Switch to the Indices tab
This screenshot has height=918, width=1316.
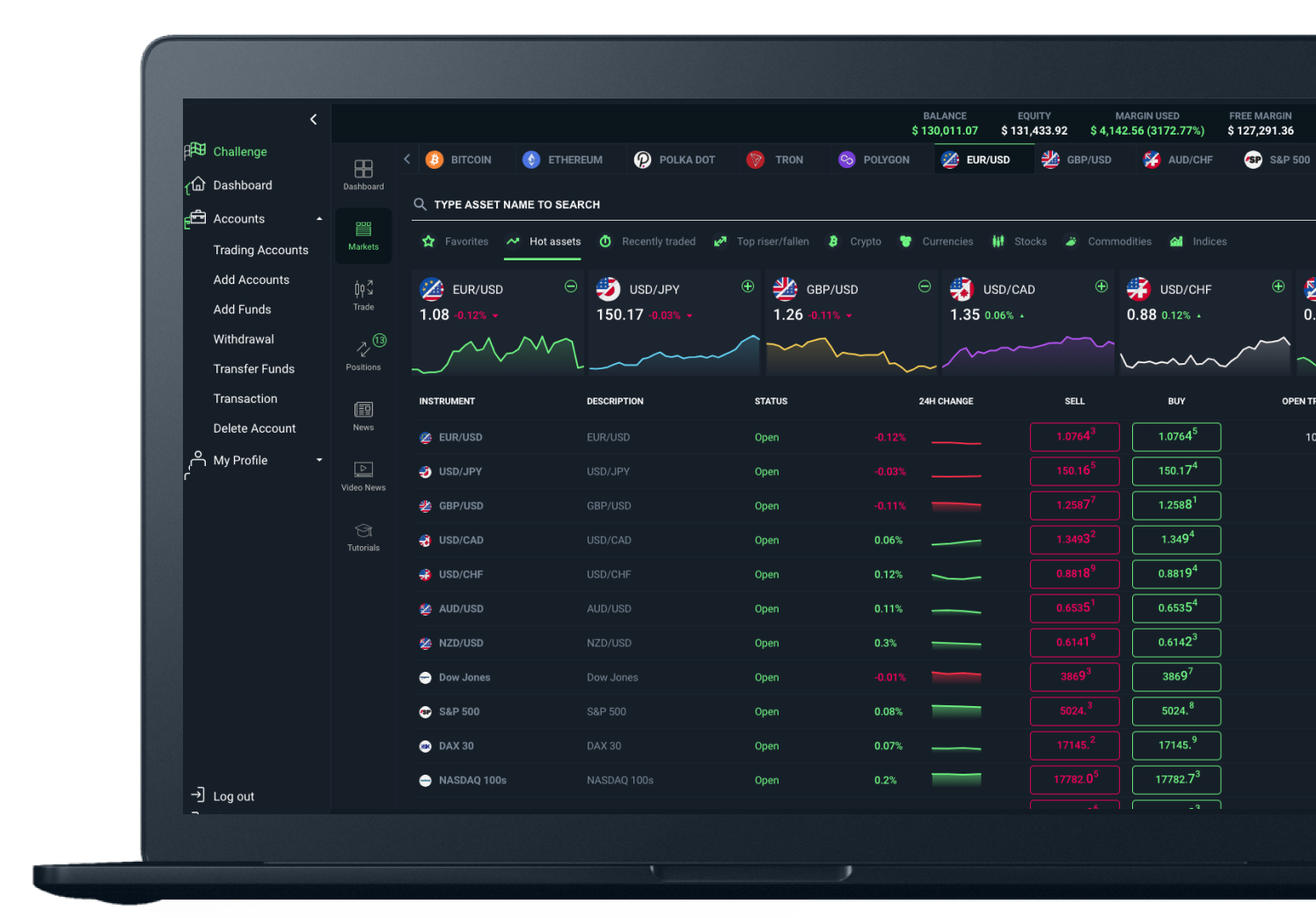tap(1198, 242)
